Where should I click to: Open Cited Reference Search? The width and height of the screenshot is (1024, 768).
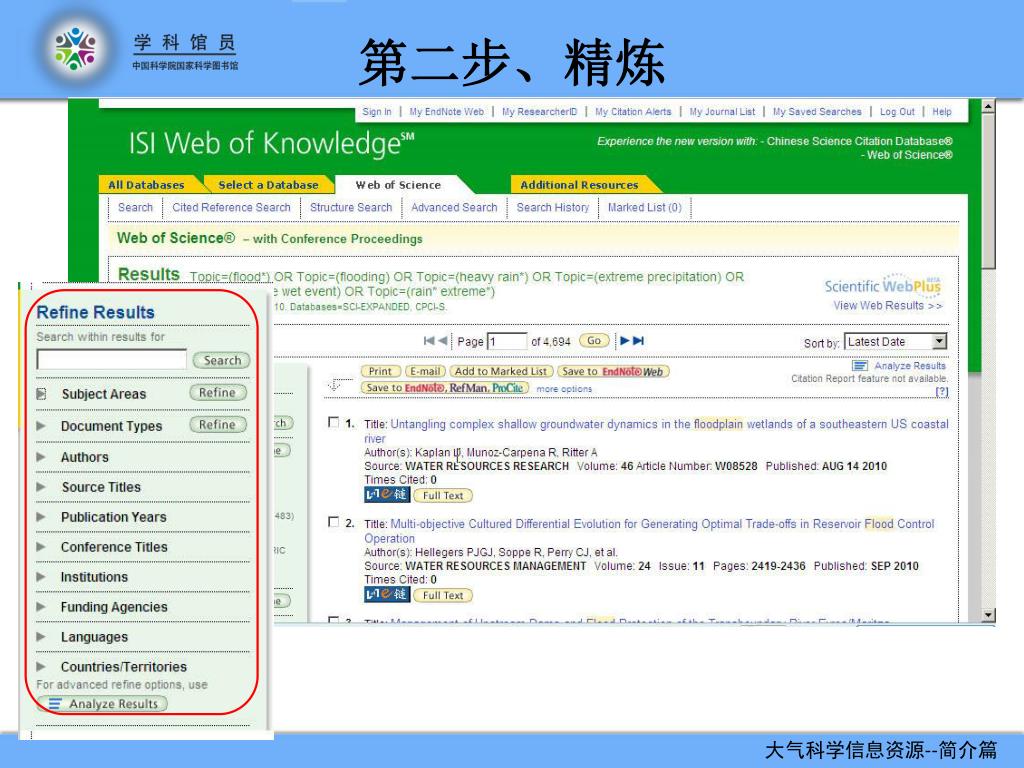tap(231, 207)
